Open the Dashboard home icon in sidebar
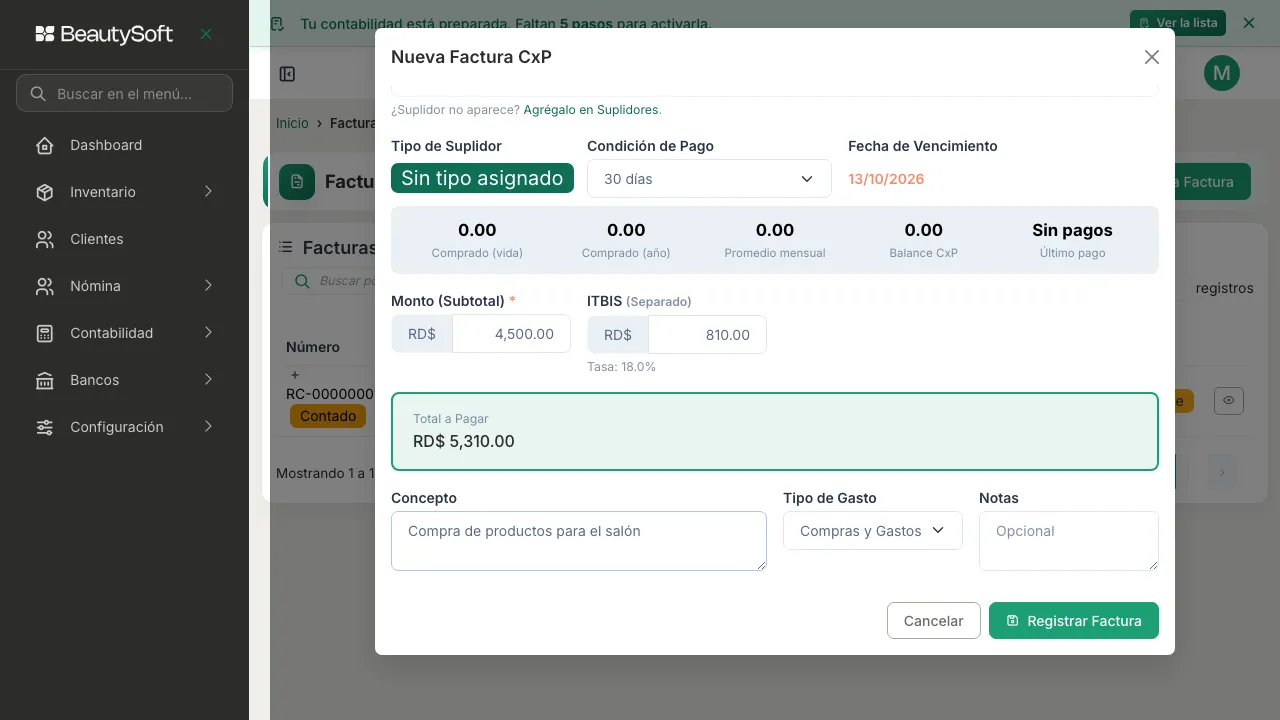This screenshot has height=720, width=1280. [44, 145]
